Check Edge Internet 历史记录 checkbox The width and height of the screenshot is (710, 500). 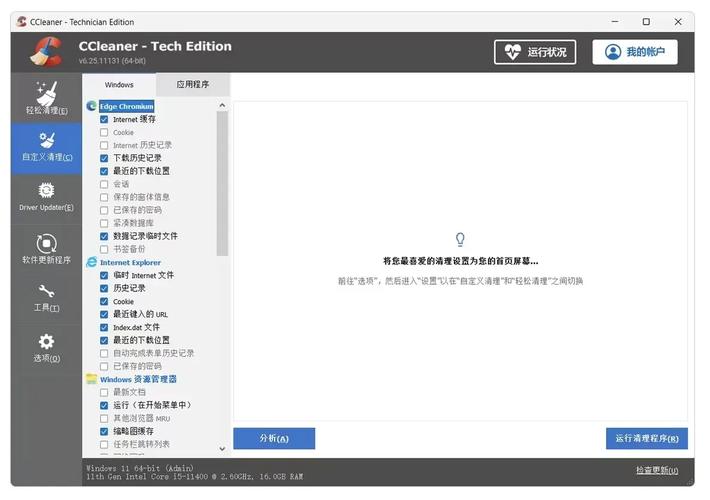point(104,145)
